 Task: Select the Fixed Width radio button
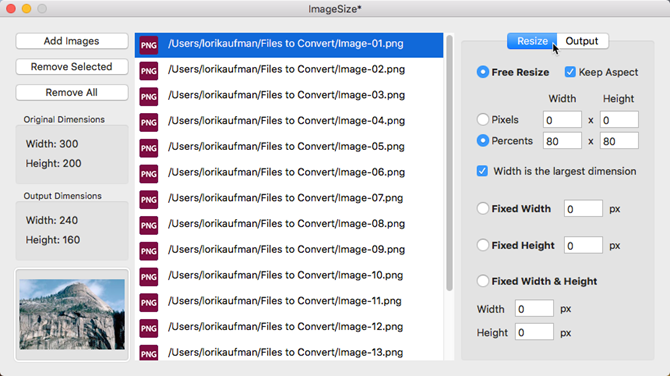point(482,209)
